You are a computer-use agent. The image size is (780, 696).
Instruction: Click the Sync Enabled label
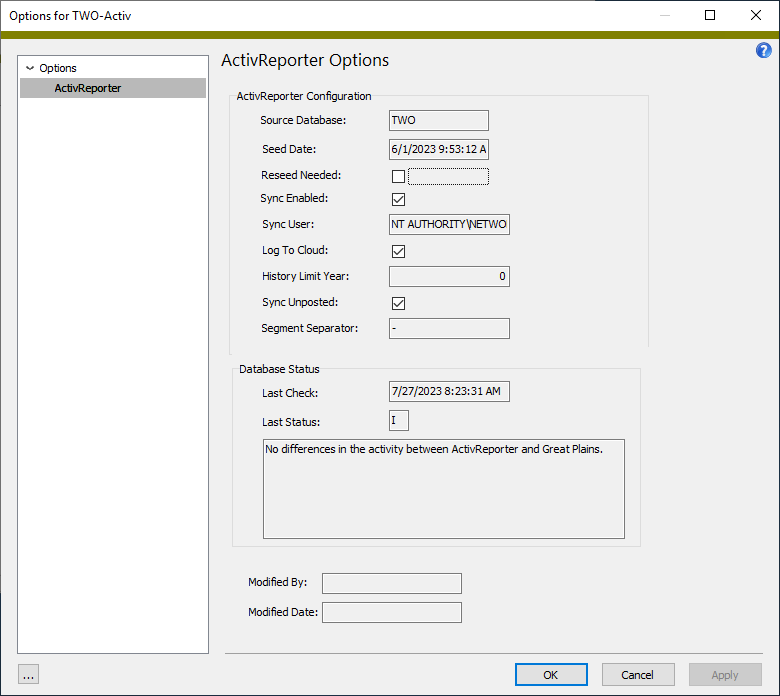[294, 198]
